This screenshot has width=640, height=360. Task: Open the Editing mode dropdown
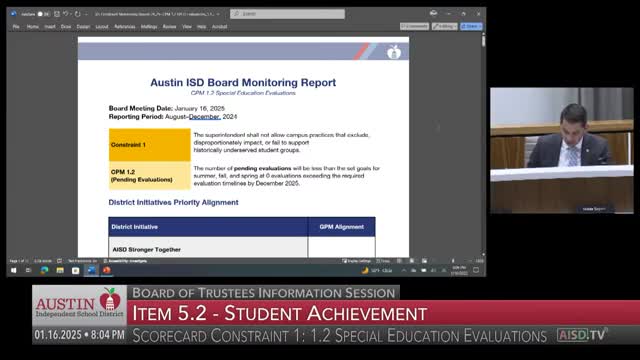444,26
